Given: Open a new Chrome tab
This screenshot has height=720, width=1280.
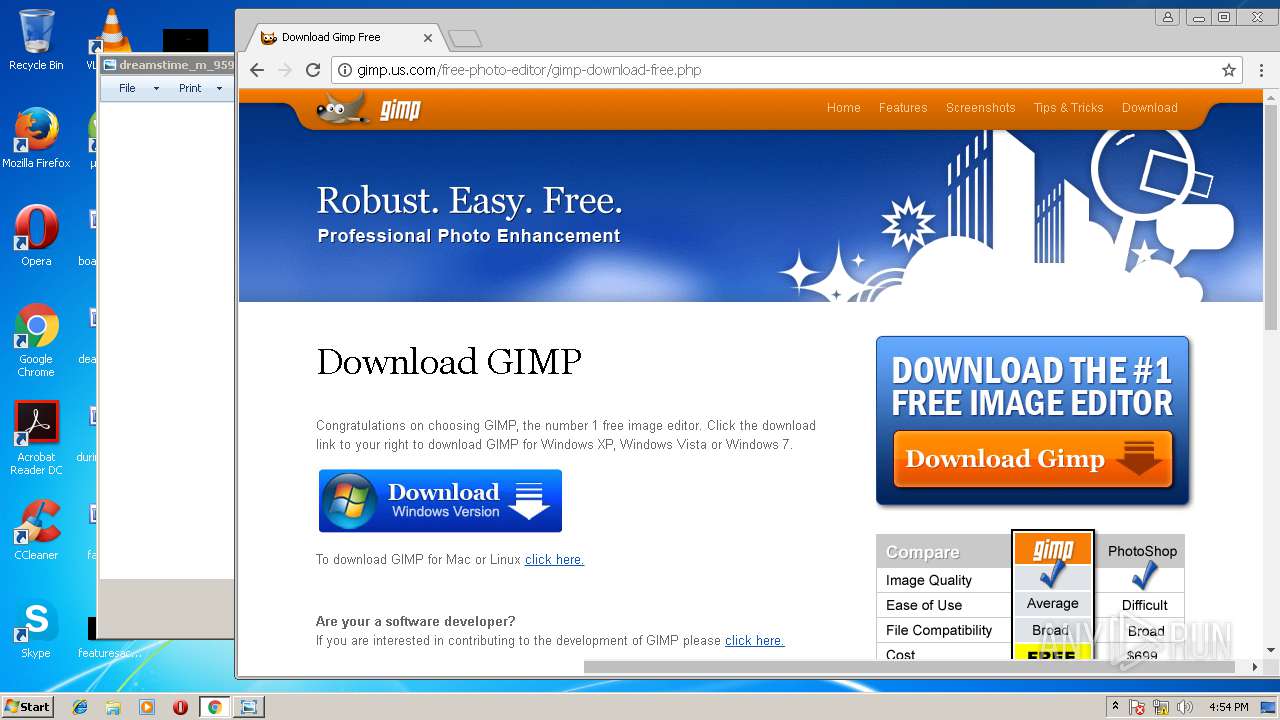Looking at the screenshot, I should coord(465,39).
